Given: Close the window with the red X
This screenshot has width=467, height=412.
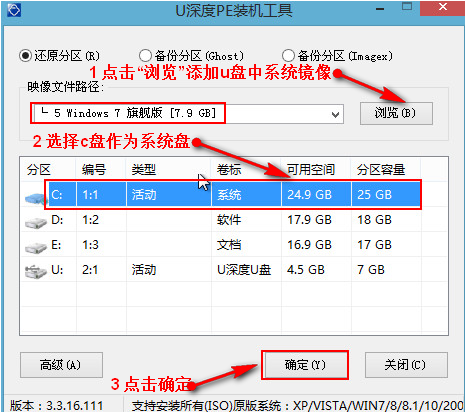Looking at the screenshot, I should pos(442,7).
